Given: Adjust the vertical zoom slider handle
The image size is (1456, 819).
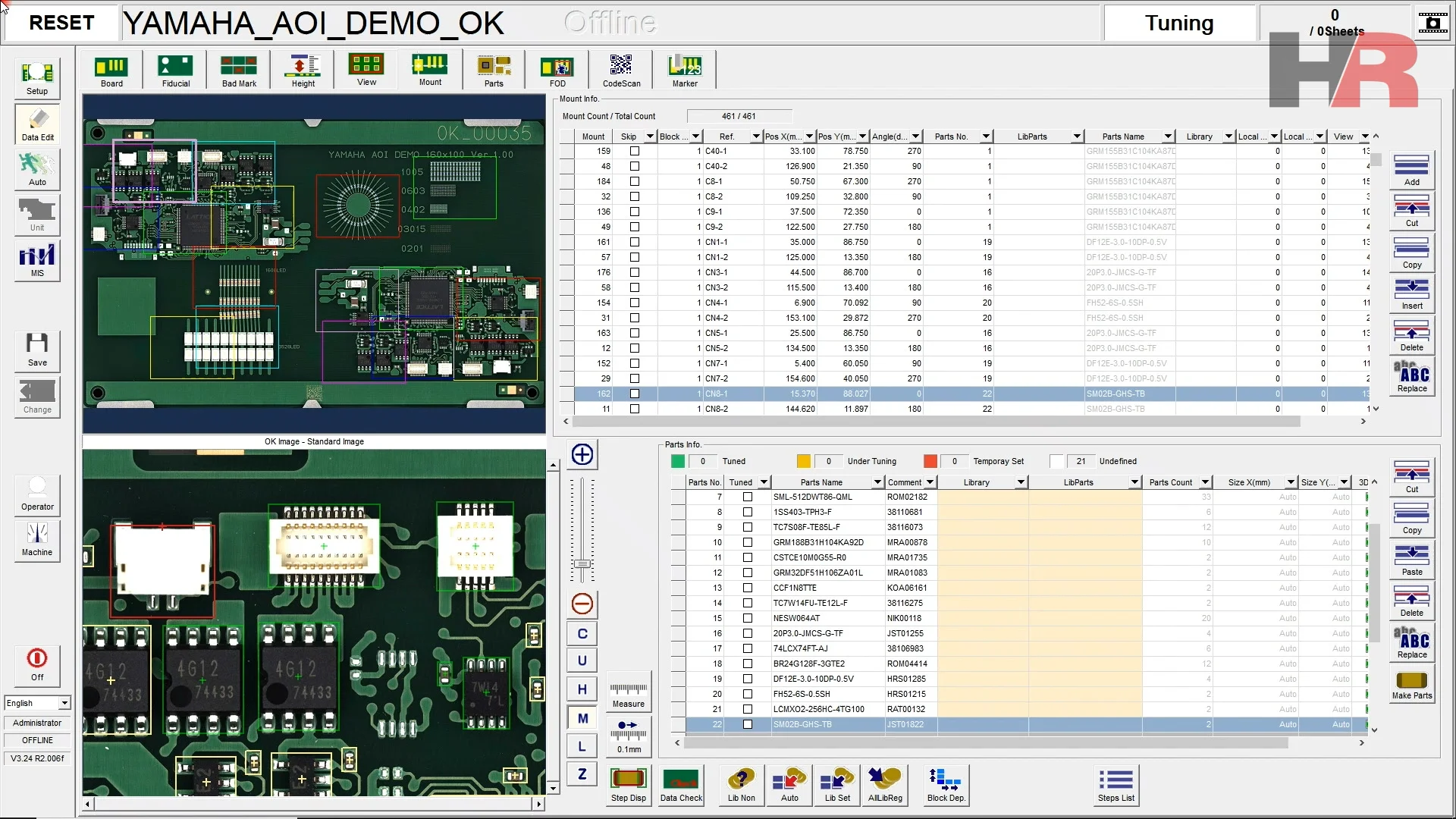Looking at the screenshot, I should coord(582,564).
